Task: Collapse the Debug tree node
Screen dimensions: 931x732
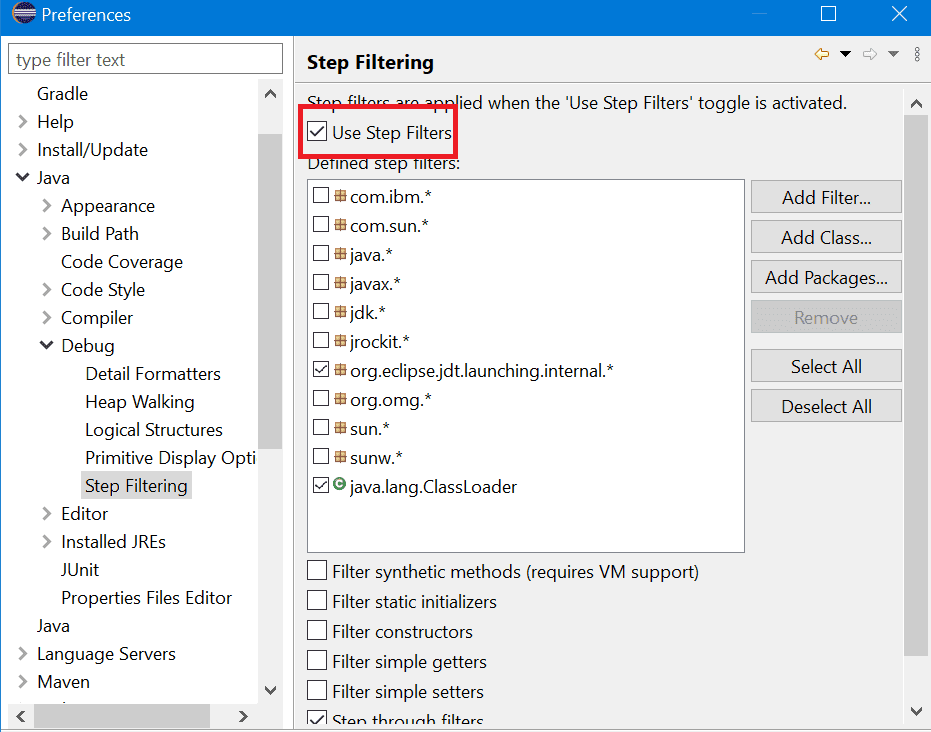Action: tap(47, 346)
